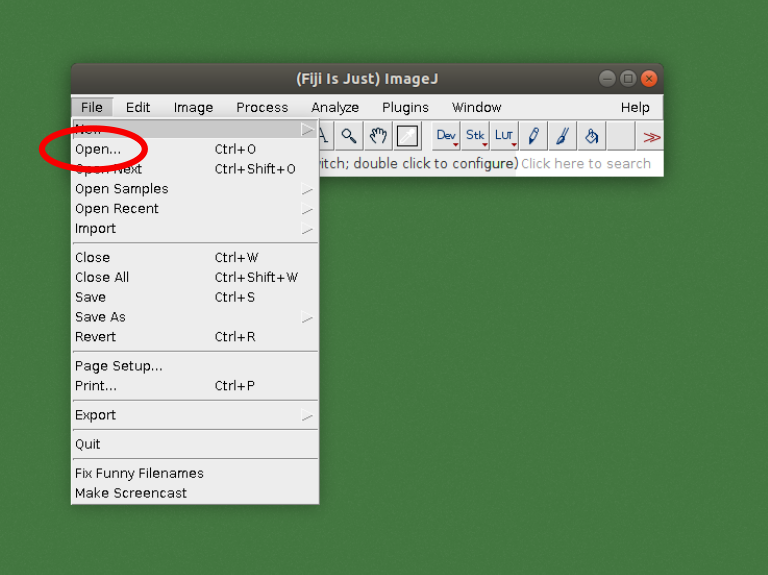Viewport: 768px width, 575px height.
Task: Select Close in the File menu
Action: tap(195, 257)
